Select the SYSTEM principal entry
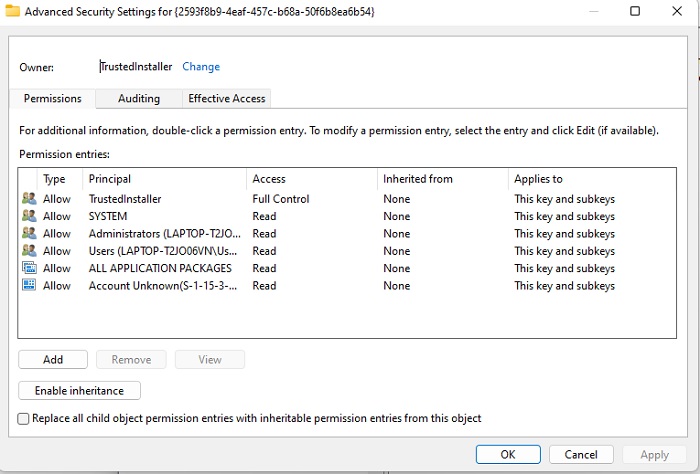Image resolution: width=700 pixels, height=474 pixels. click(108, 216)
